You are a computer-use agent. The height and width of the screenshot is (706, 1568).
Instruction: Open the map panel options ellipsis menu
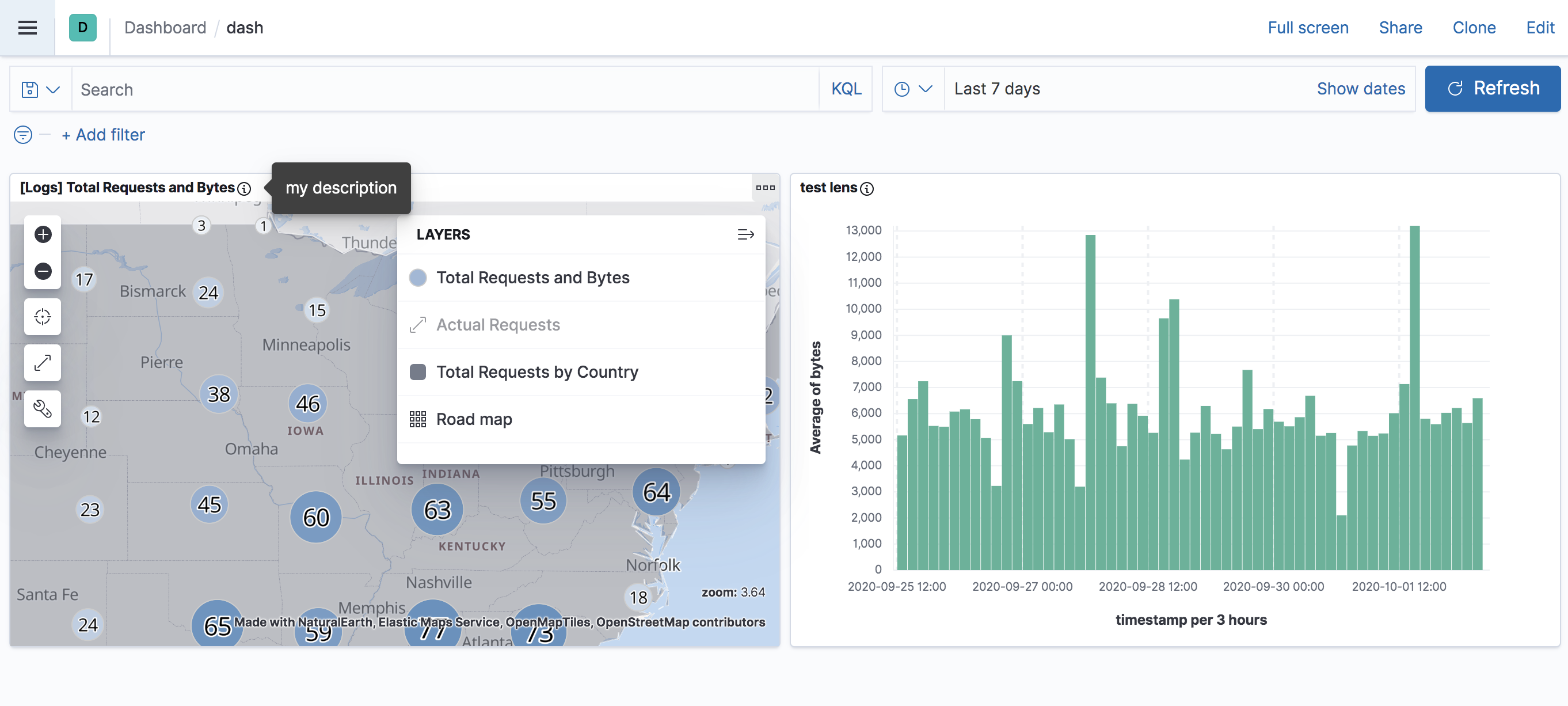[x=765, y=188]
